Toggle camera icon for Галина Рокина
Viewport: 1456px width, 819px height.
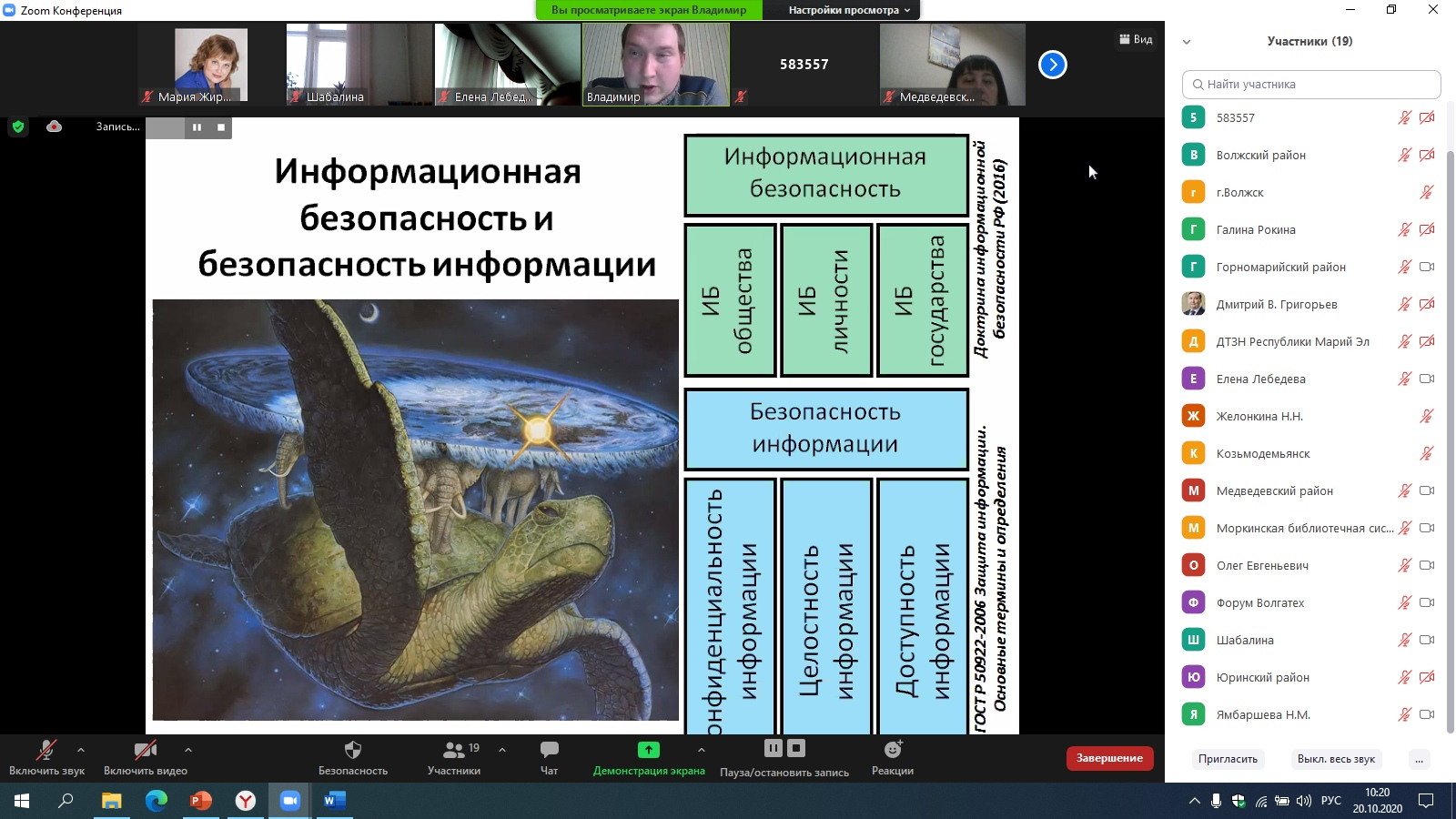point(1427,229)
